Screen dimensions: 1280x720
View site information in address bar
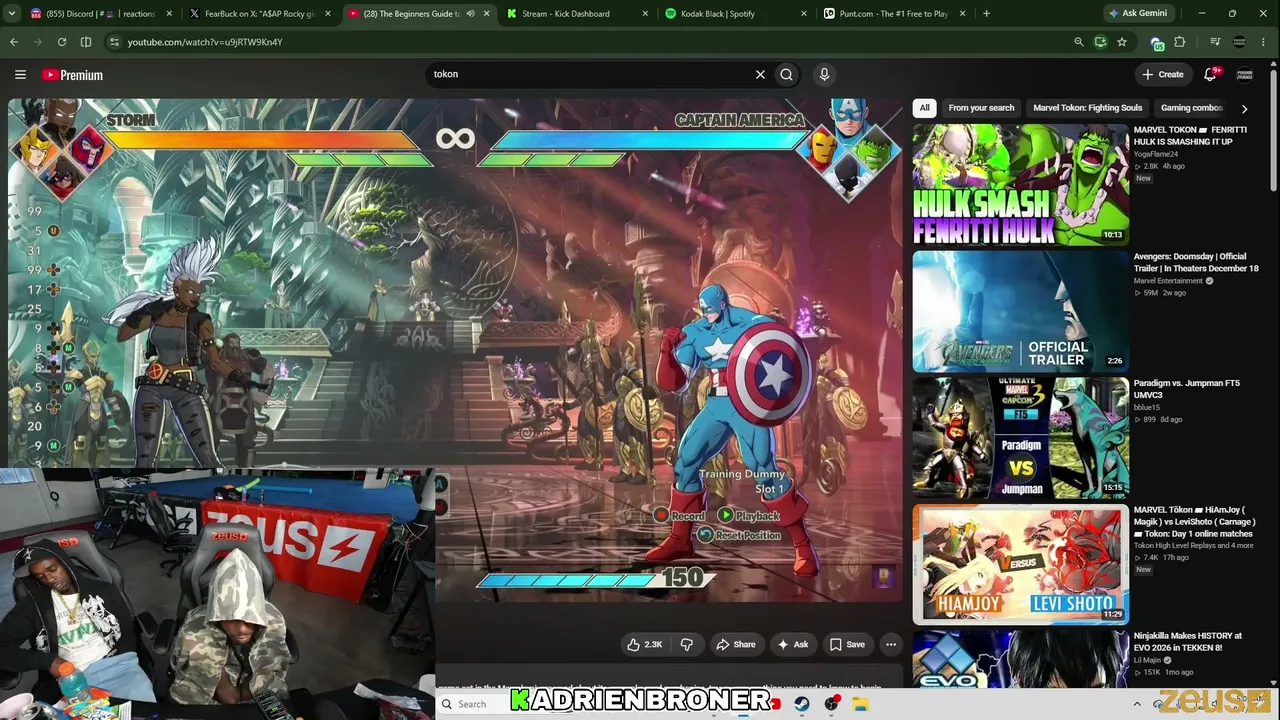pos(114,42)
